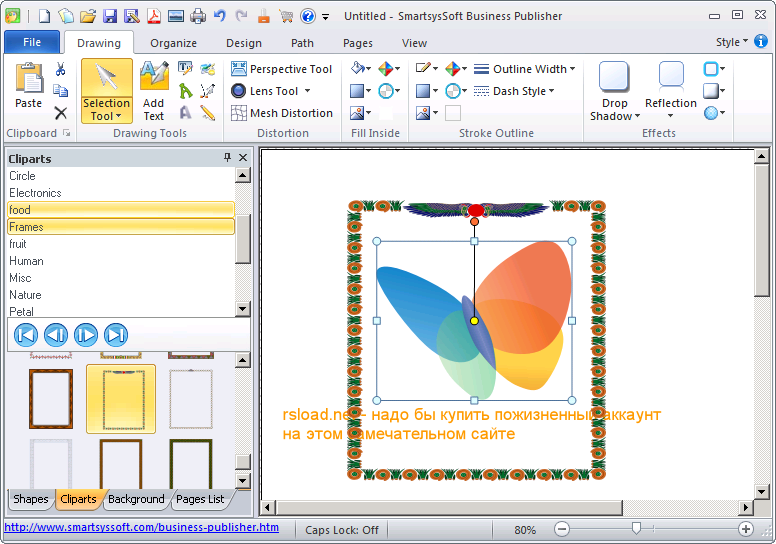Apply the Reflection effect
Image resolution: width=776 pixels, height=544 pixels.
[671, 90]
